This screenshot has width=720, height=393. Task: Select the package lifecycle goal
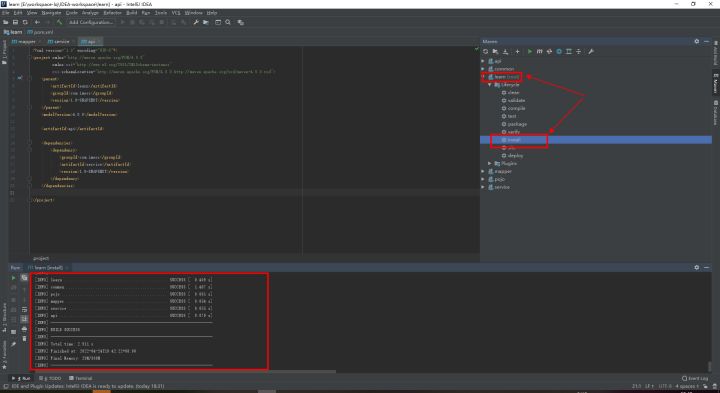click(514, 124)
